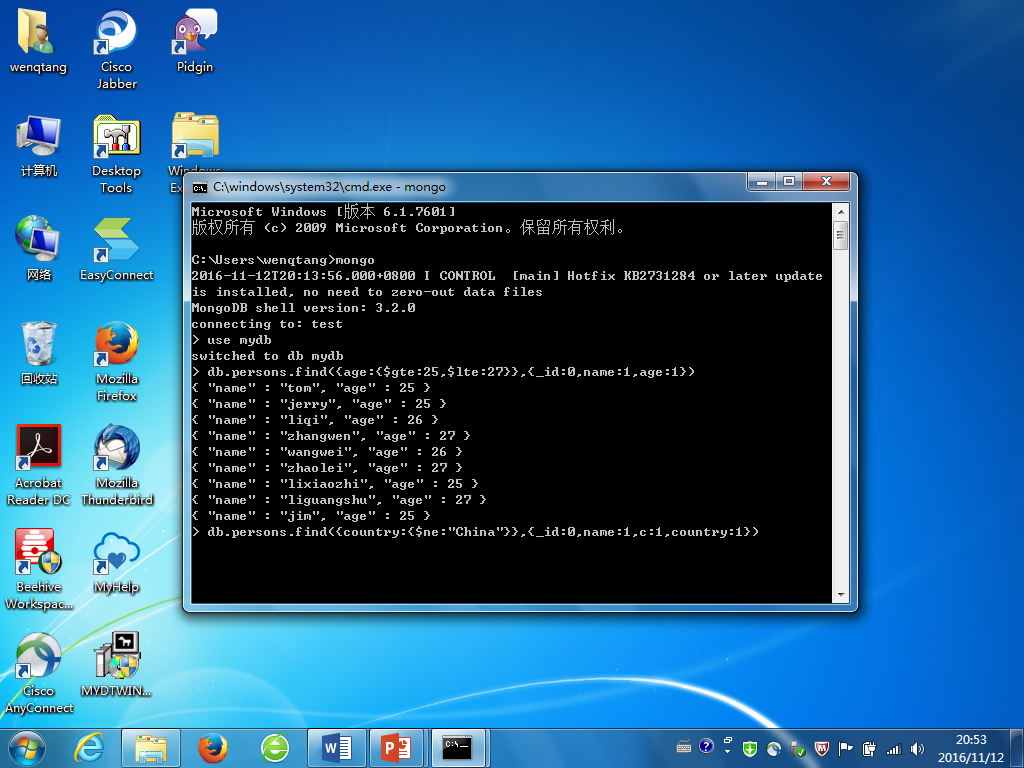Click the cmd scrollbar up arrow
The width and height of the screenshot is (1024, 768).
840,212
